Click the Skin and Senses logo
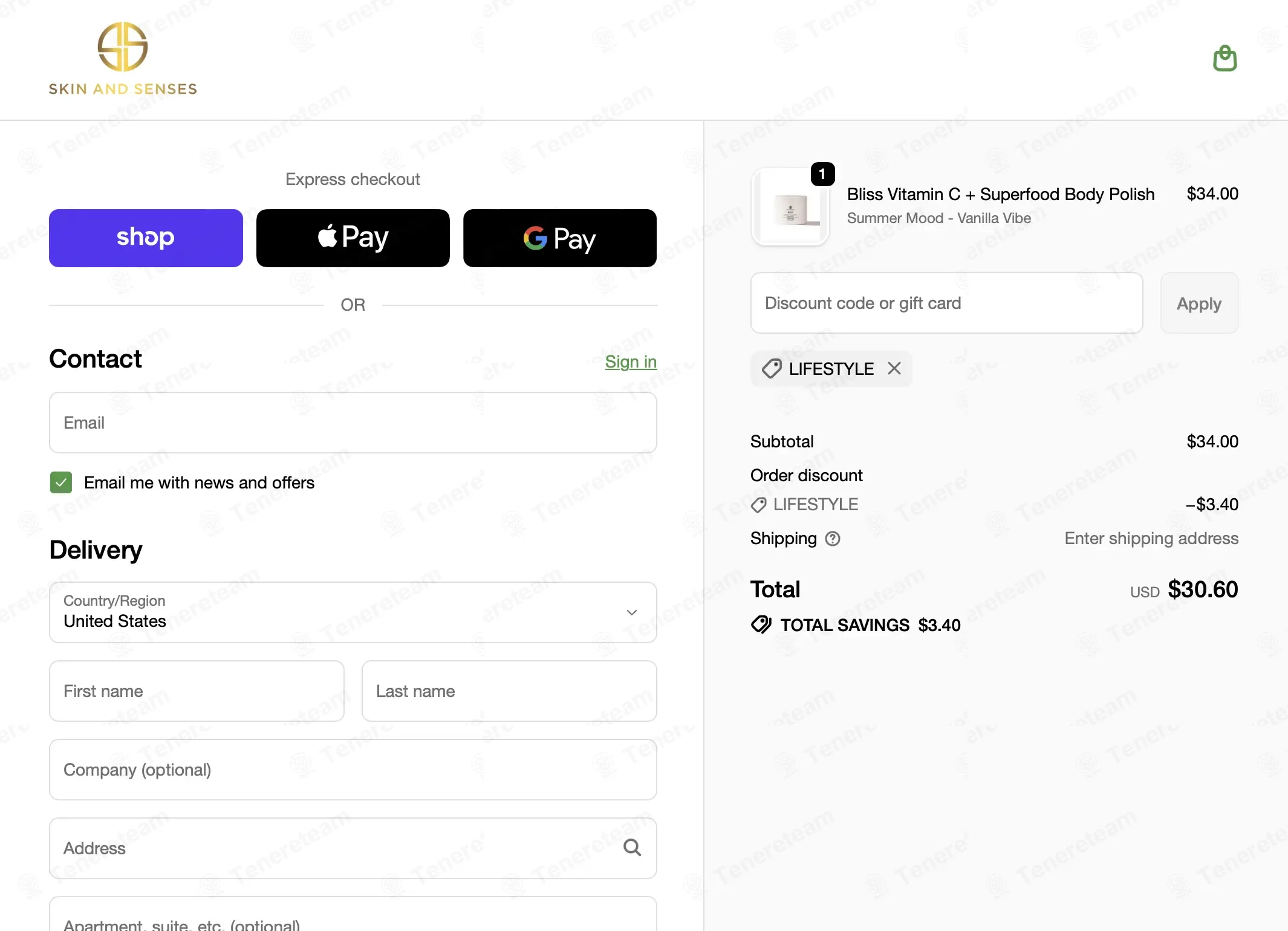The image size is (1288, 931). point(123,59)
